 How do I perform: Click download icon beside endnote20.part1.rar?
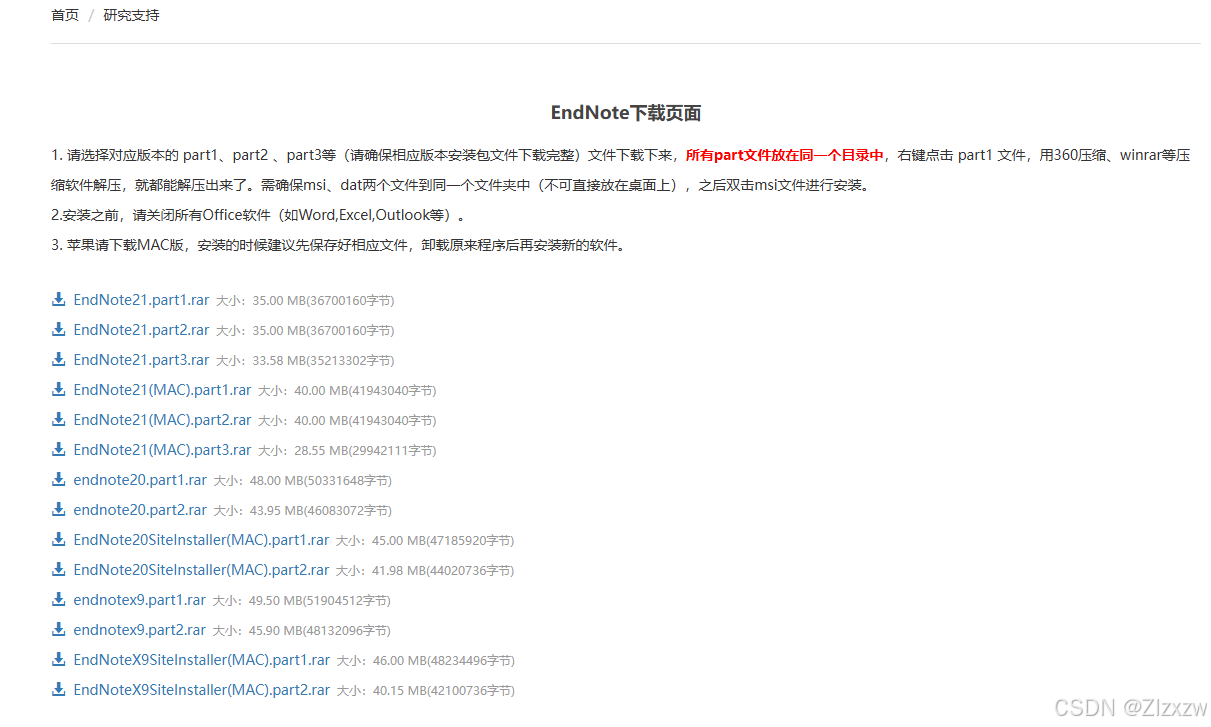point(58,479)
